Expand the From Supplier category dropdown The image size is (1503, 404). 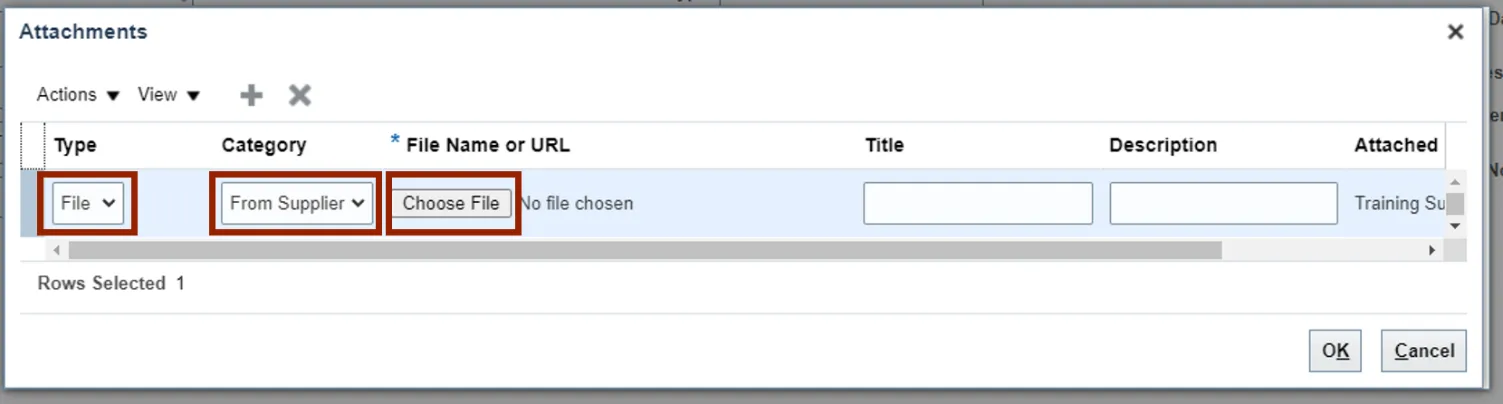coord(296,203)
